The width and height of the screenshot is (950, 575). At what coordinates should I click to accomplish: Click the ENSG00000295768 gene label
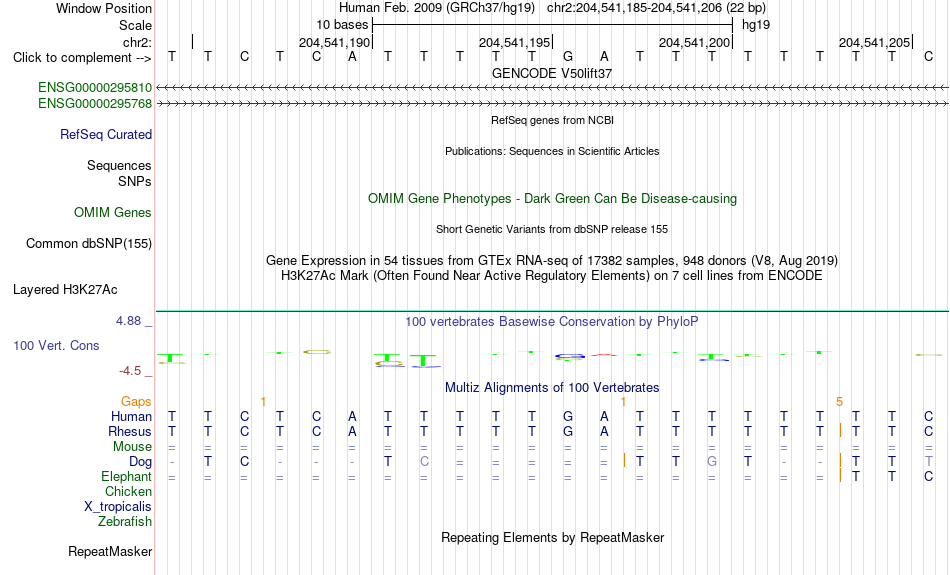pos(95,104)
